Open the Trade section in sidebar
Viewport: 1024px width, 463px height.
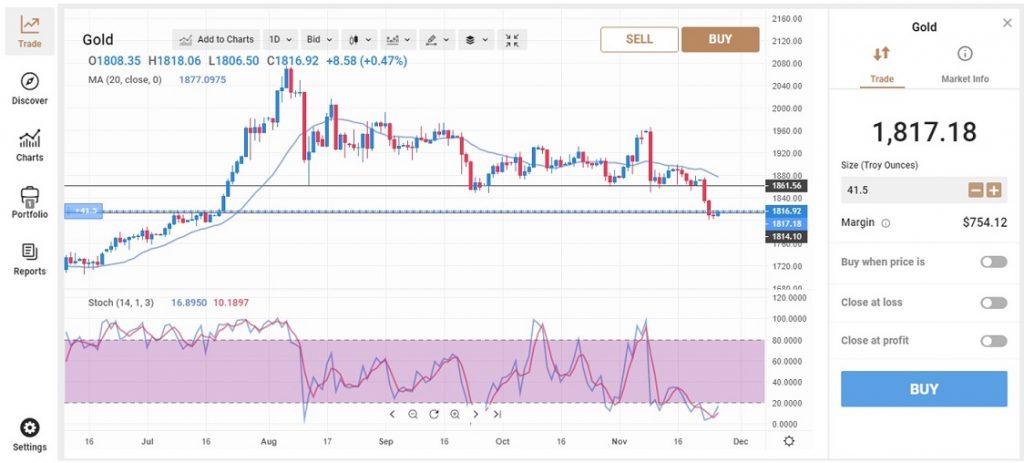pyautogui.click(x=29, y=32)
